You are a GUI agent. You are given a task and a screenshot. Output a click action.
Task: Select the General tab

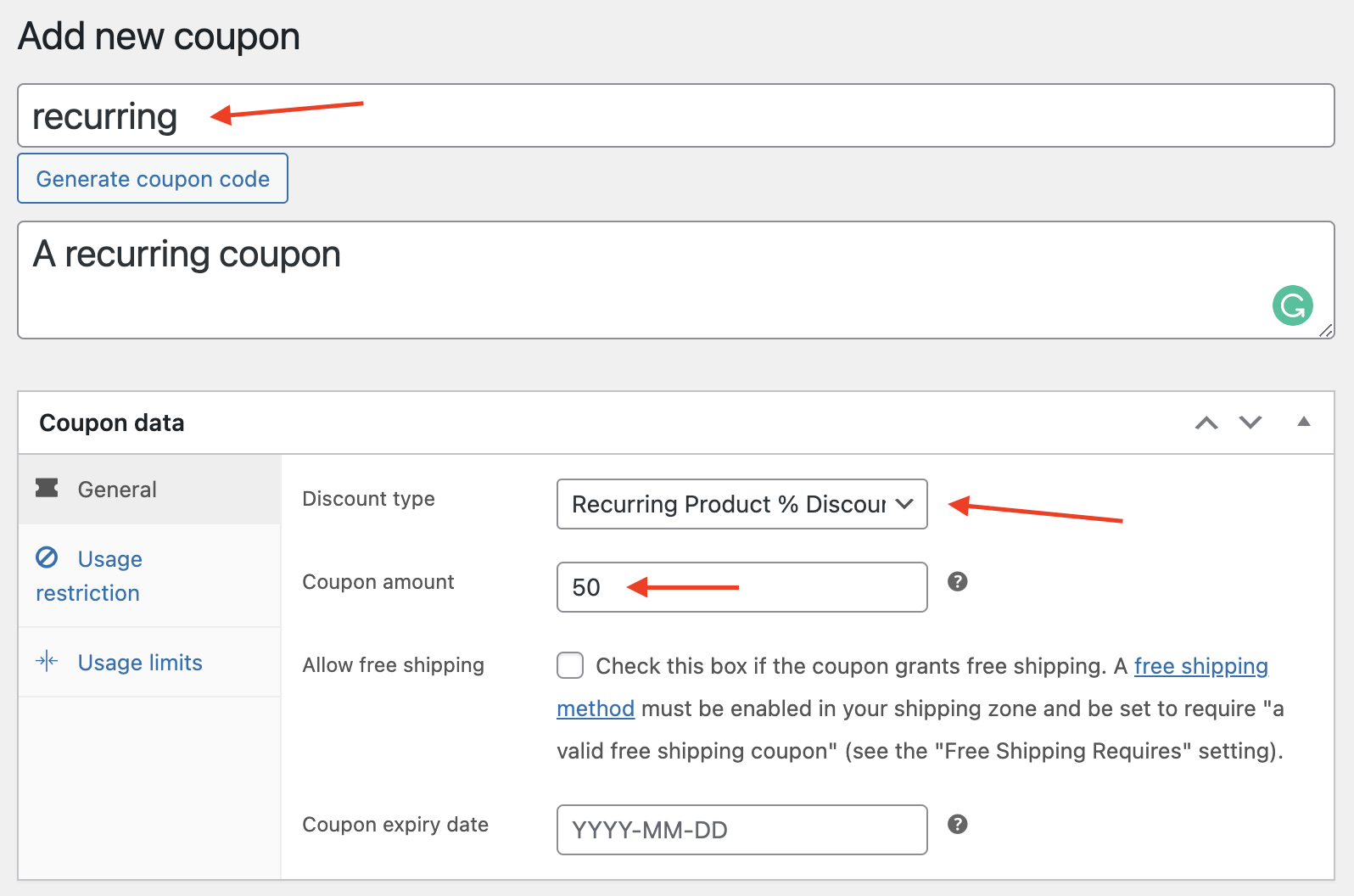(117, 490)
